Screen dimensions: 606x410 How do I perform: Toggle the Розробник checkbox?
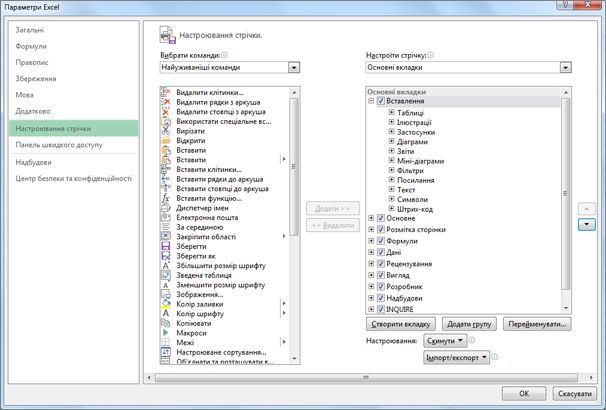point(381,287)
